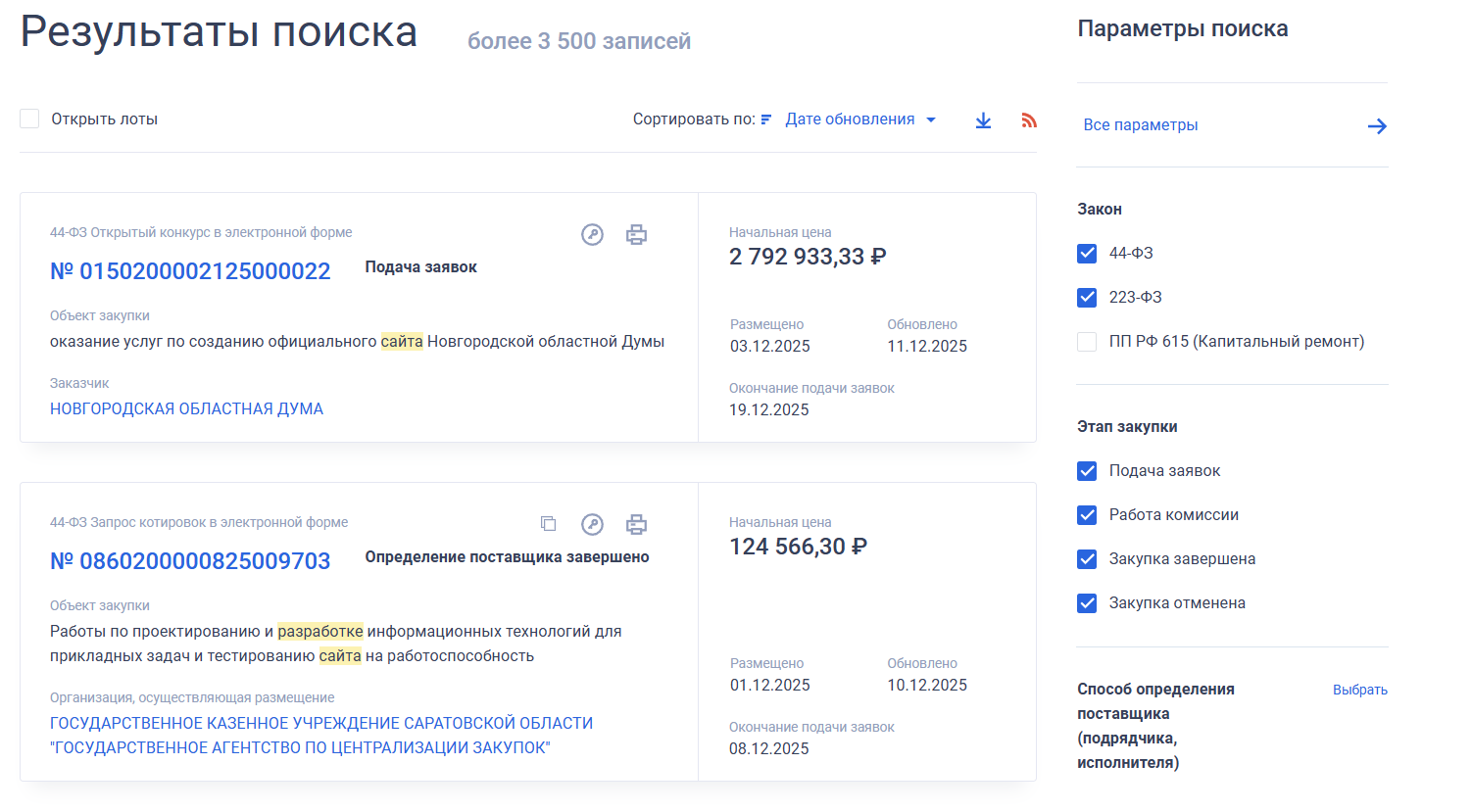Print the Саратовская область purchase card
Screen dimensions: 1472x812
click(x=636, y=525)
